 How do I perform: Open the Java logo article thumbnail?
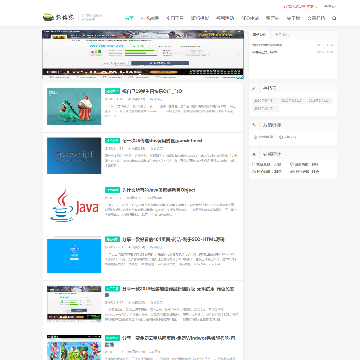(x=74, y=205)
